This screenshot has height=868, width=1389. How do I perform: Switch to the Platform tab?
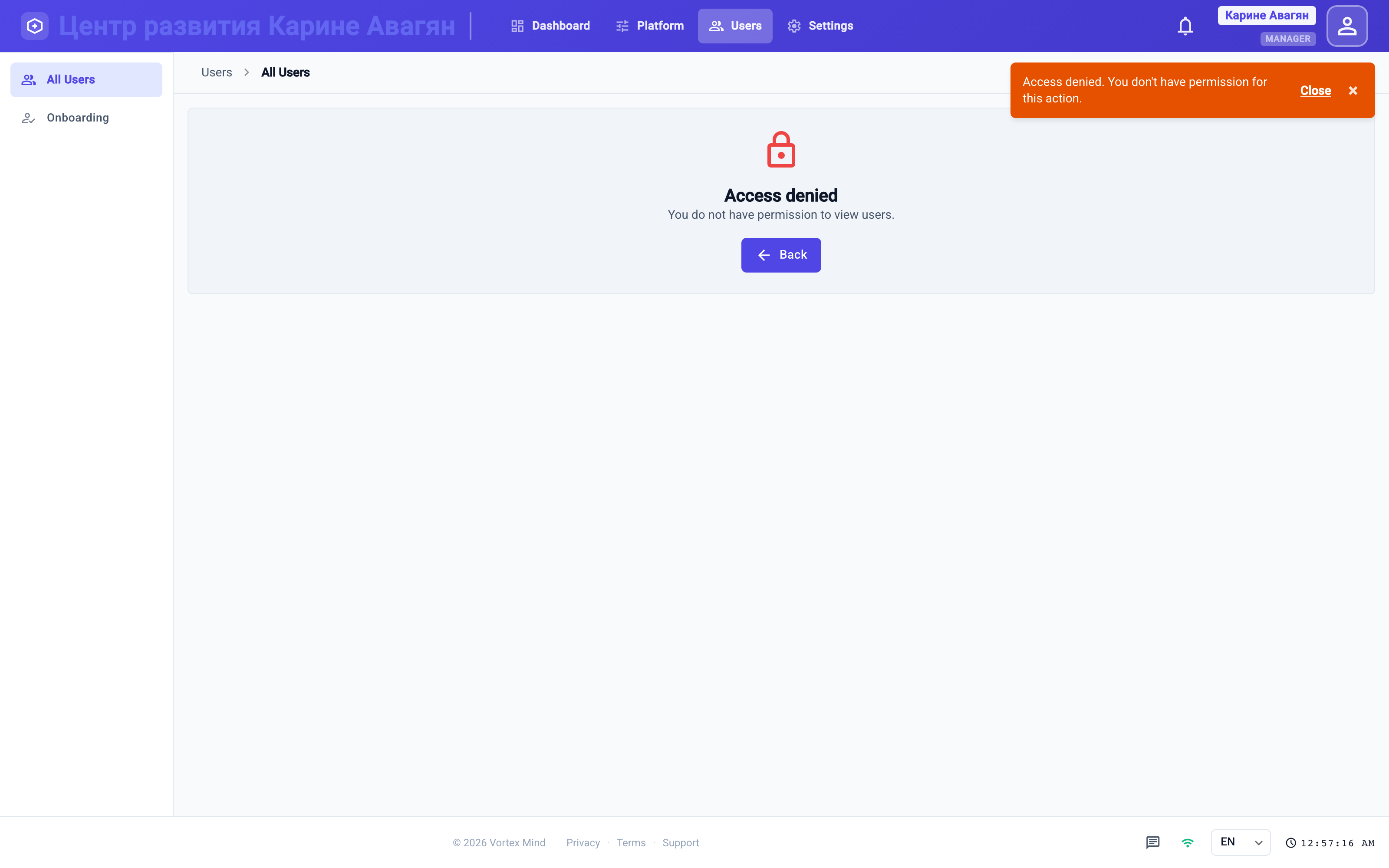[649, 26]
